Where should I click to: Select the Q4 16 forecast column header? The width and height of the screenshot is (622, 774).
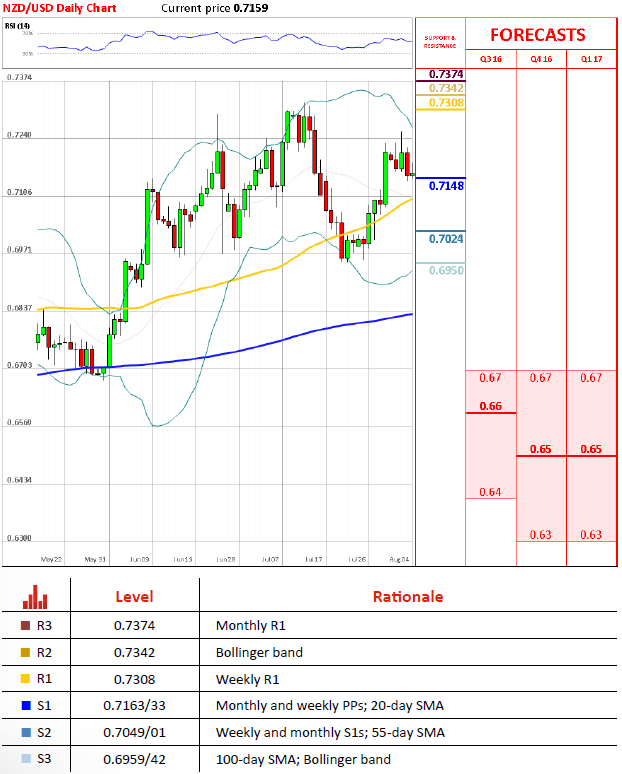point(540,60)
